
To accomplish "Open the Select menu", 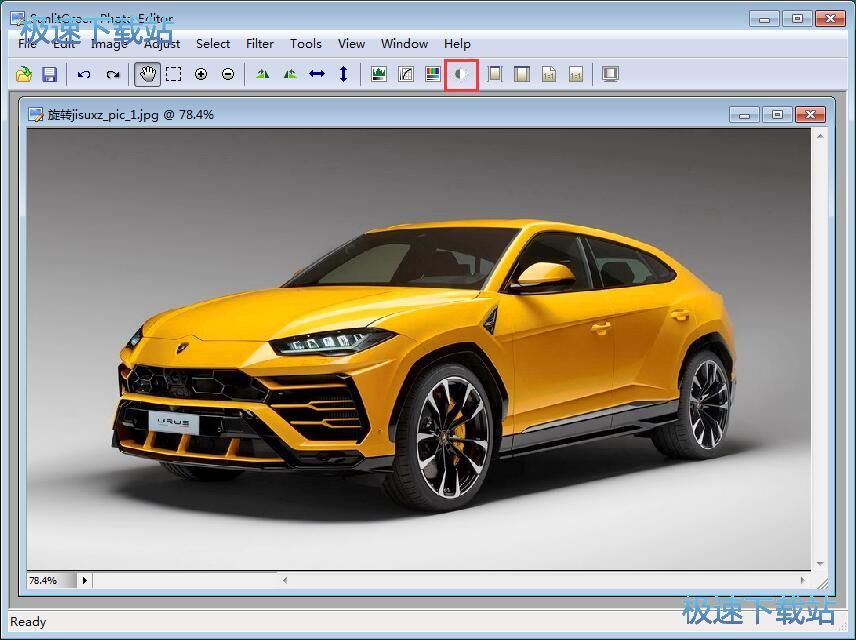I will tap(213, 44).
